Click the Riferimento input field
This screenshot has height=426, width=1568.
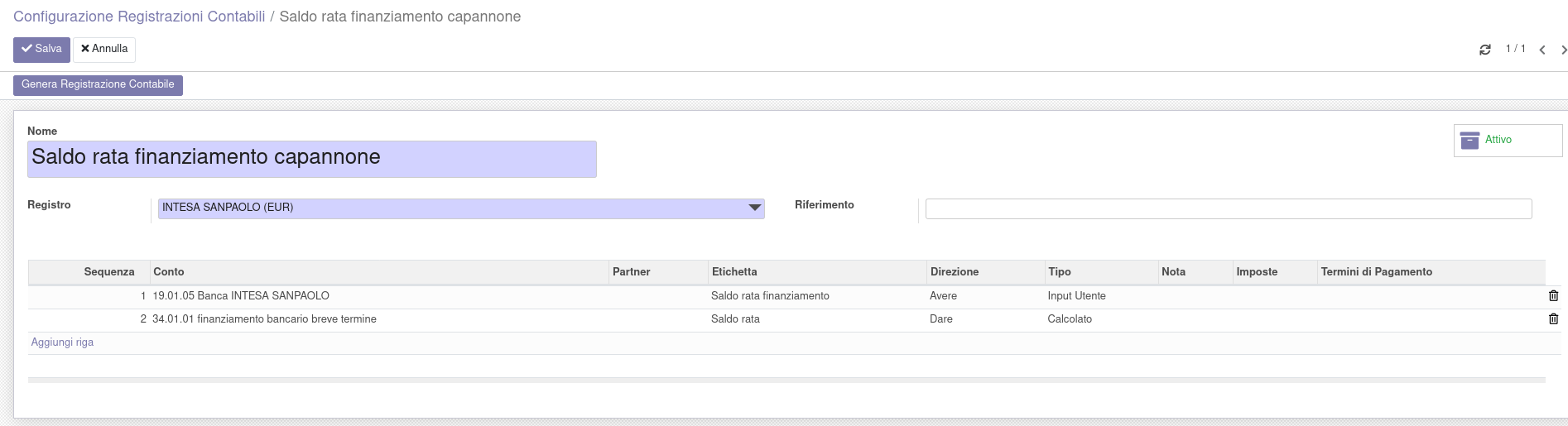coord(1228,209)
